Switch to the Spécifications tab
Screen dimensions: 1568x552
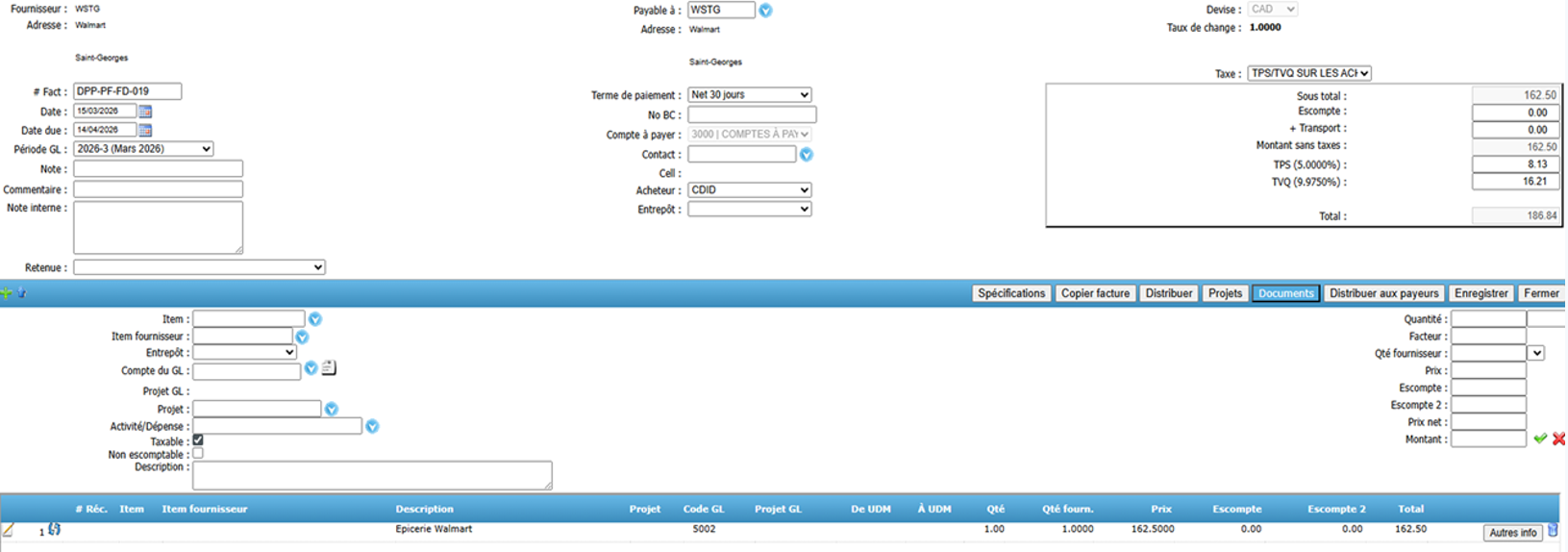[x=1010, y=293]
